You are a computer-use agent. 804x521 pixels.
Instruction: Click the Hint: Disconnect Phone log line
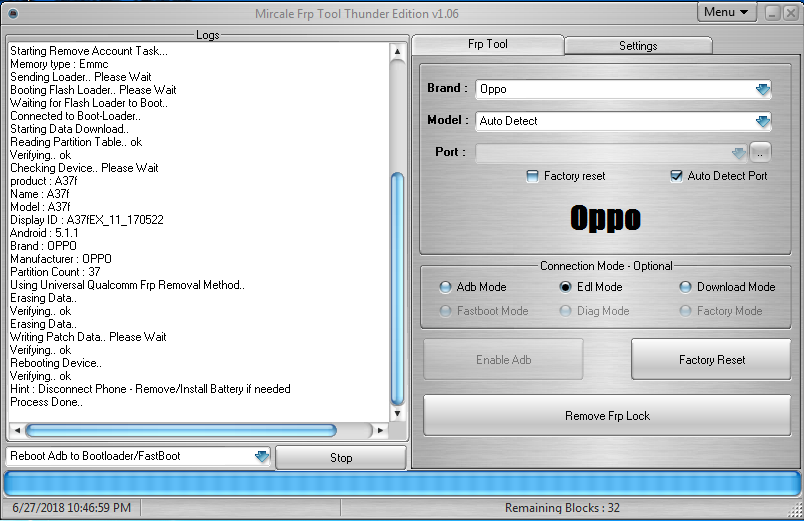150,389
